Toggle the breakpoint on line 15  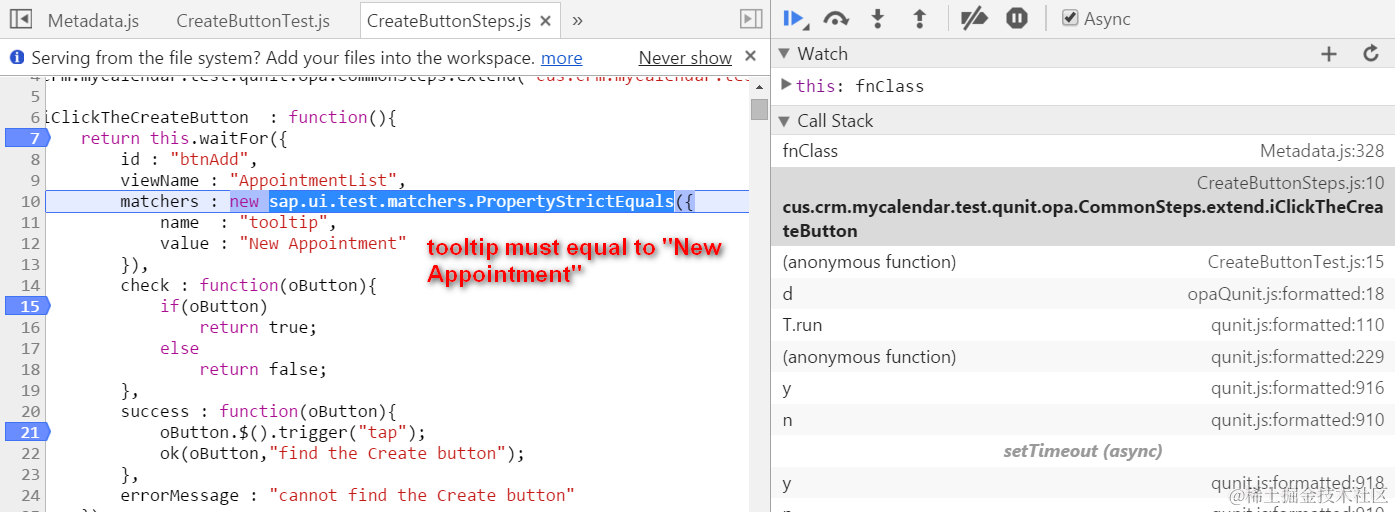[x=27, y=306]
